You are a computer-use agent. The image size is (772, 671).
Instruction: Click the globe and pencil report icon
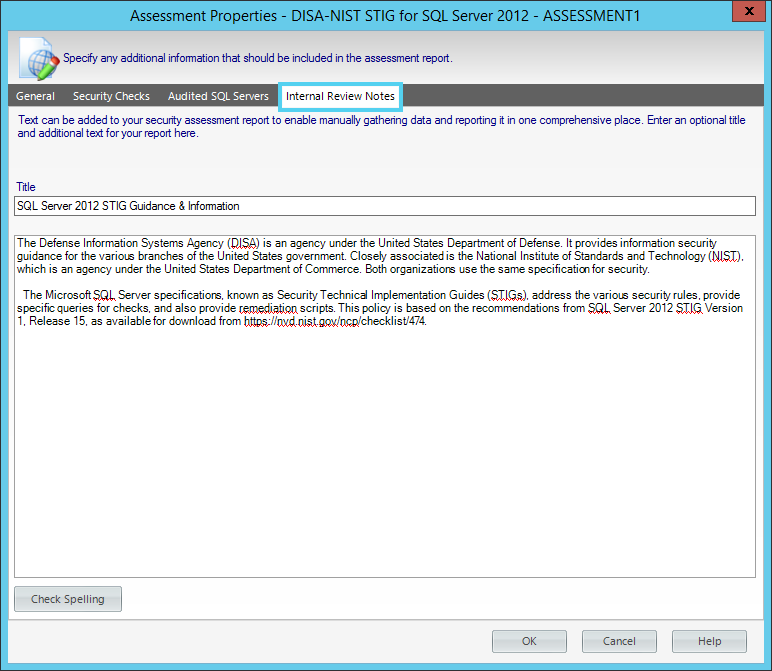(x=38, y=58)
